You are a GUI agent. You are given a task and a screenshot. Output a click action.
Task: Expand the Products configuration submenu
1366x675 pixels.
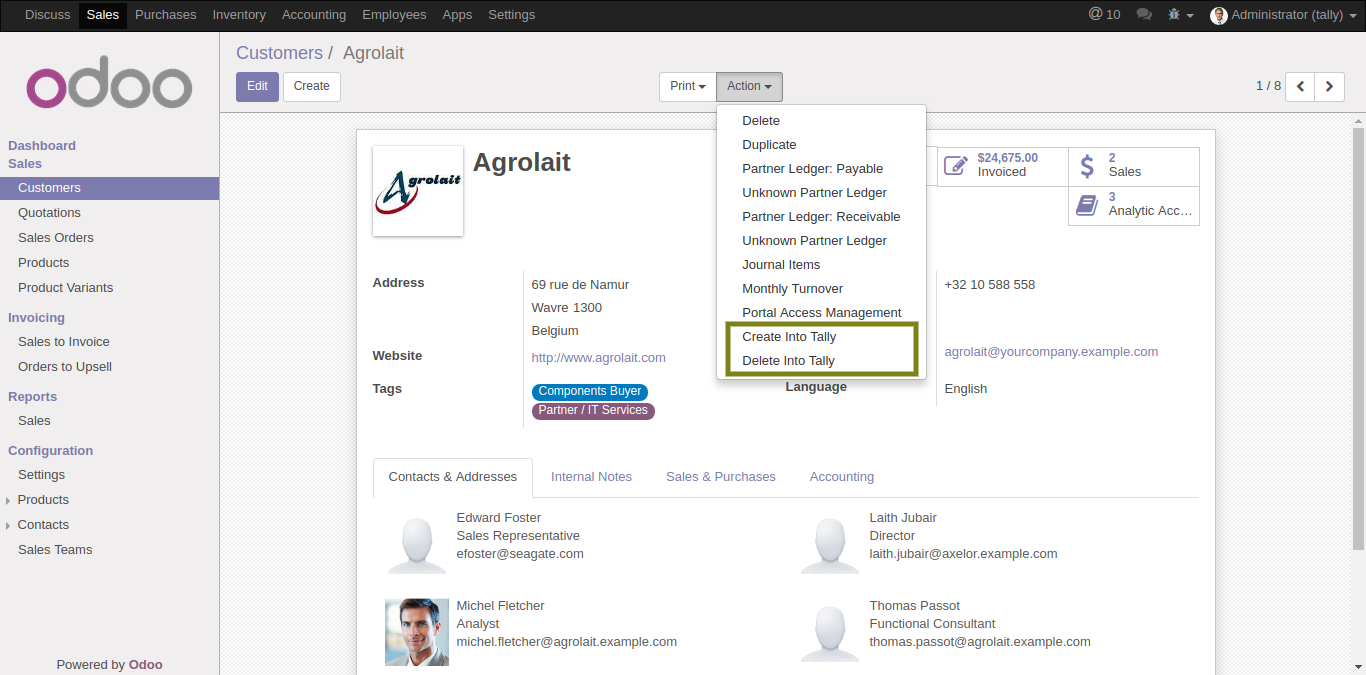pos(43,500)
